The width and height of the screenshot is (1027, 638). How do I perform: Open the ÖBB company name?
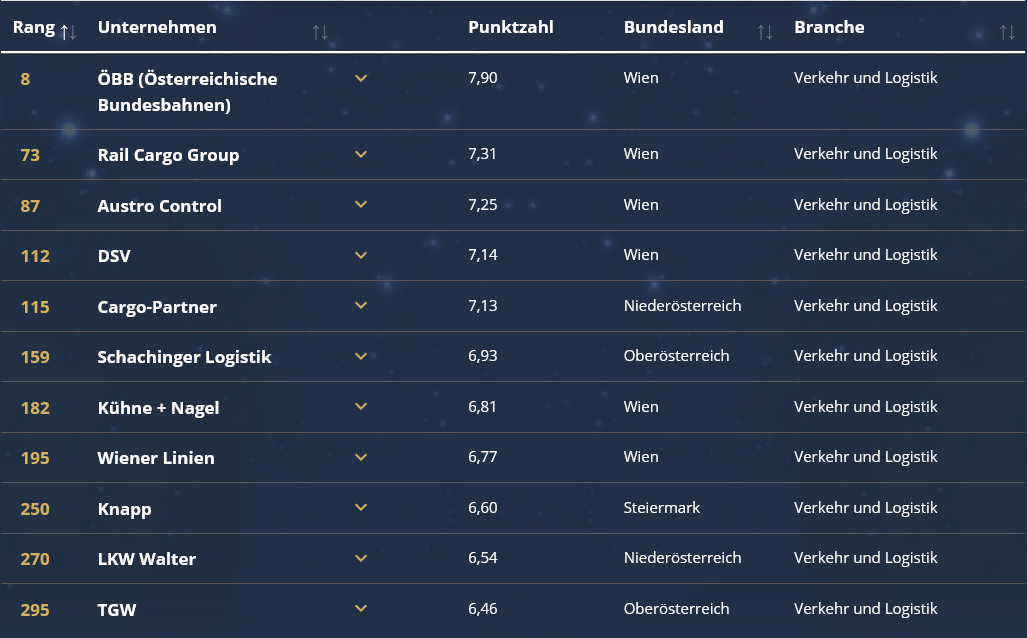coord(187,92)
